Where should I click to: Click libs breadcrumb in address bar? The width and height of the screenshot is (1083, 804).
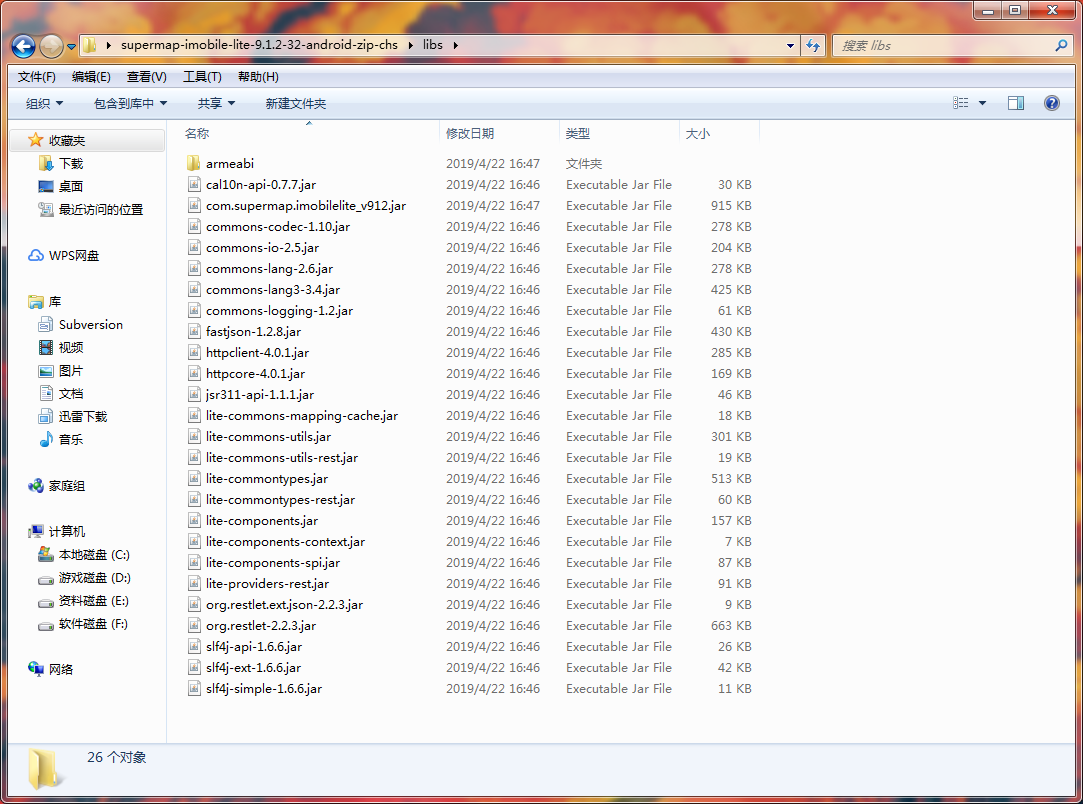(432, 45)
